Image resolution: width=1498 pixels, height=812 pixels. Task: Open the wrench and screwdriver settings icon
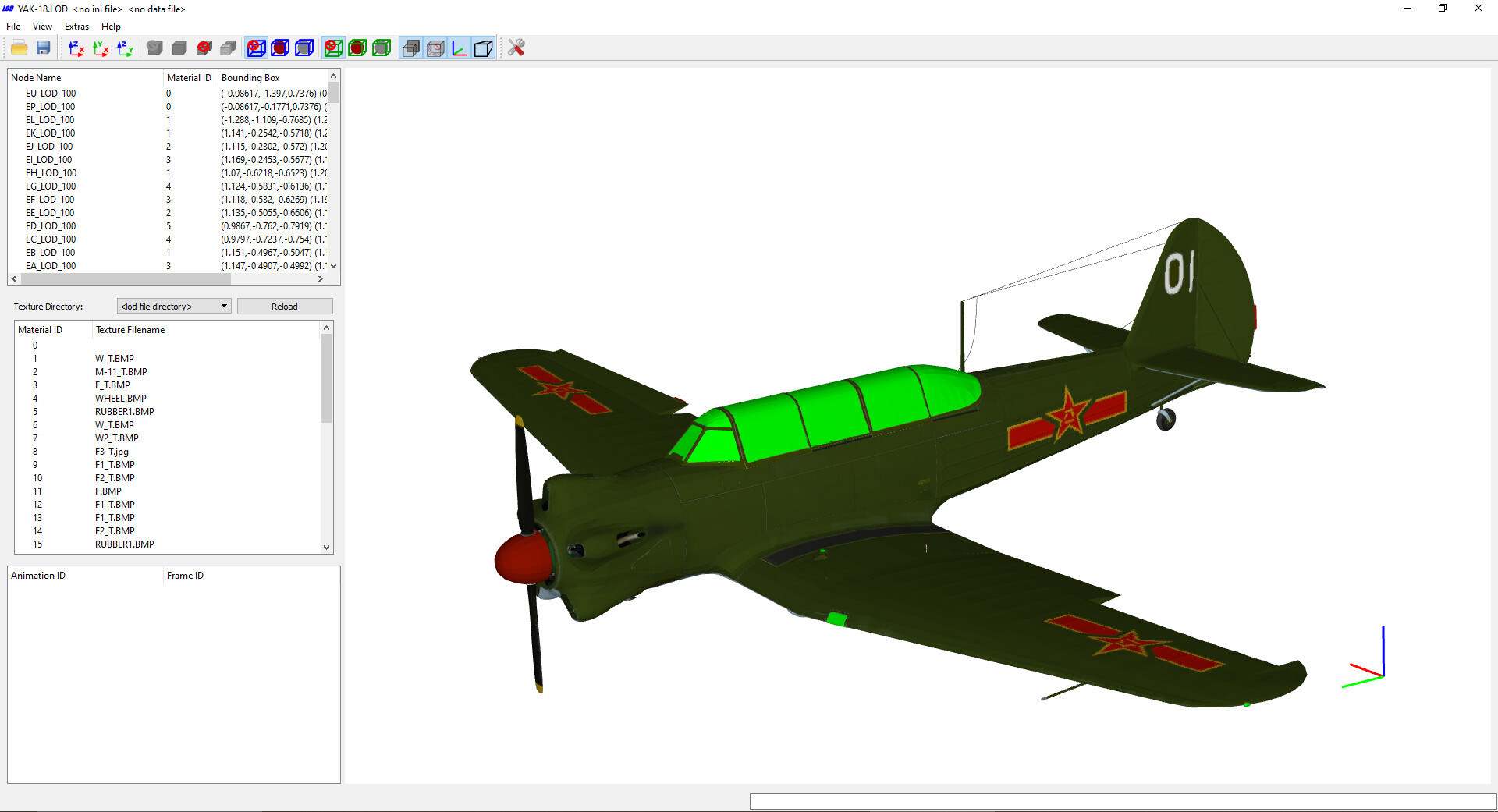click(516, 48)
